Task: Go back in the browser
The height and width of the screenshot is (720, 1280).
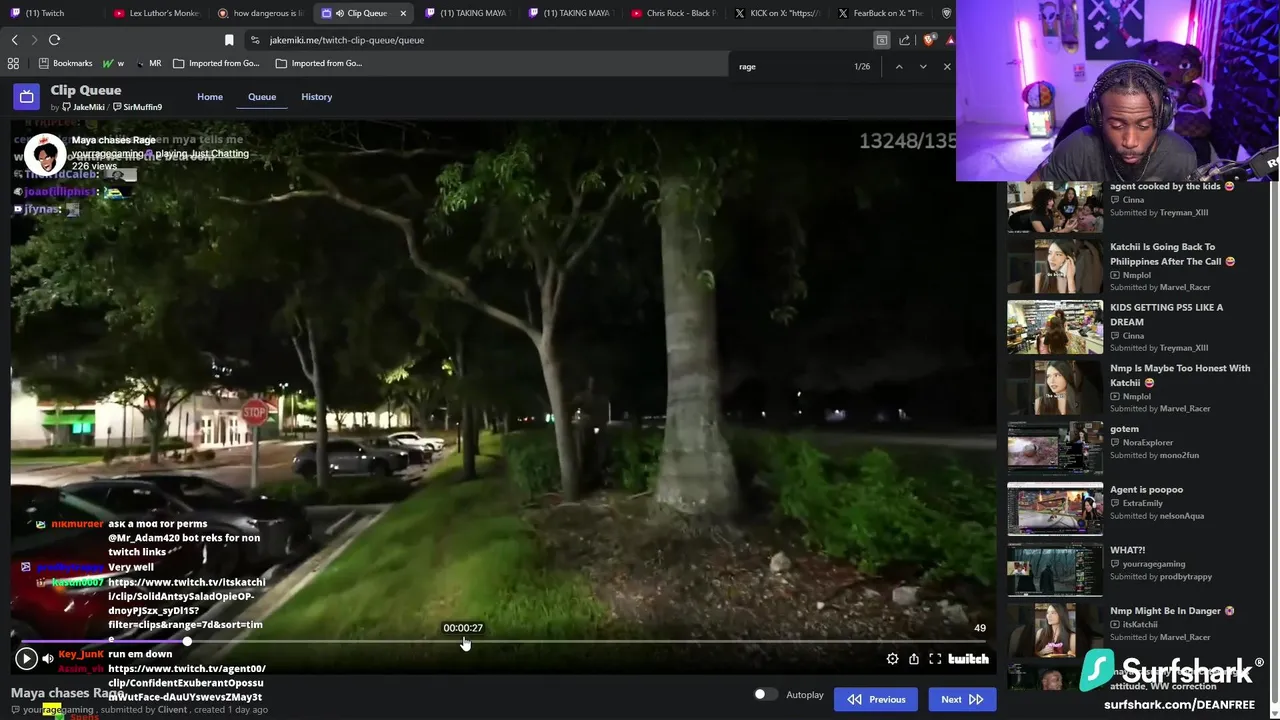Action: [14, 40]
